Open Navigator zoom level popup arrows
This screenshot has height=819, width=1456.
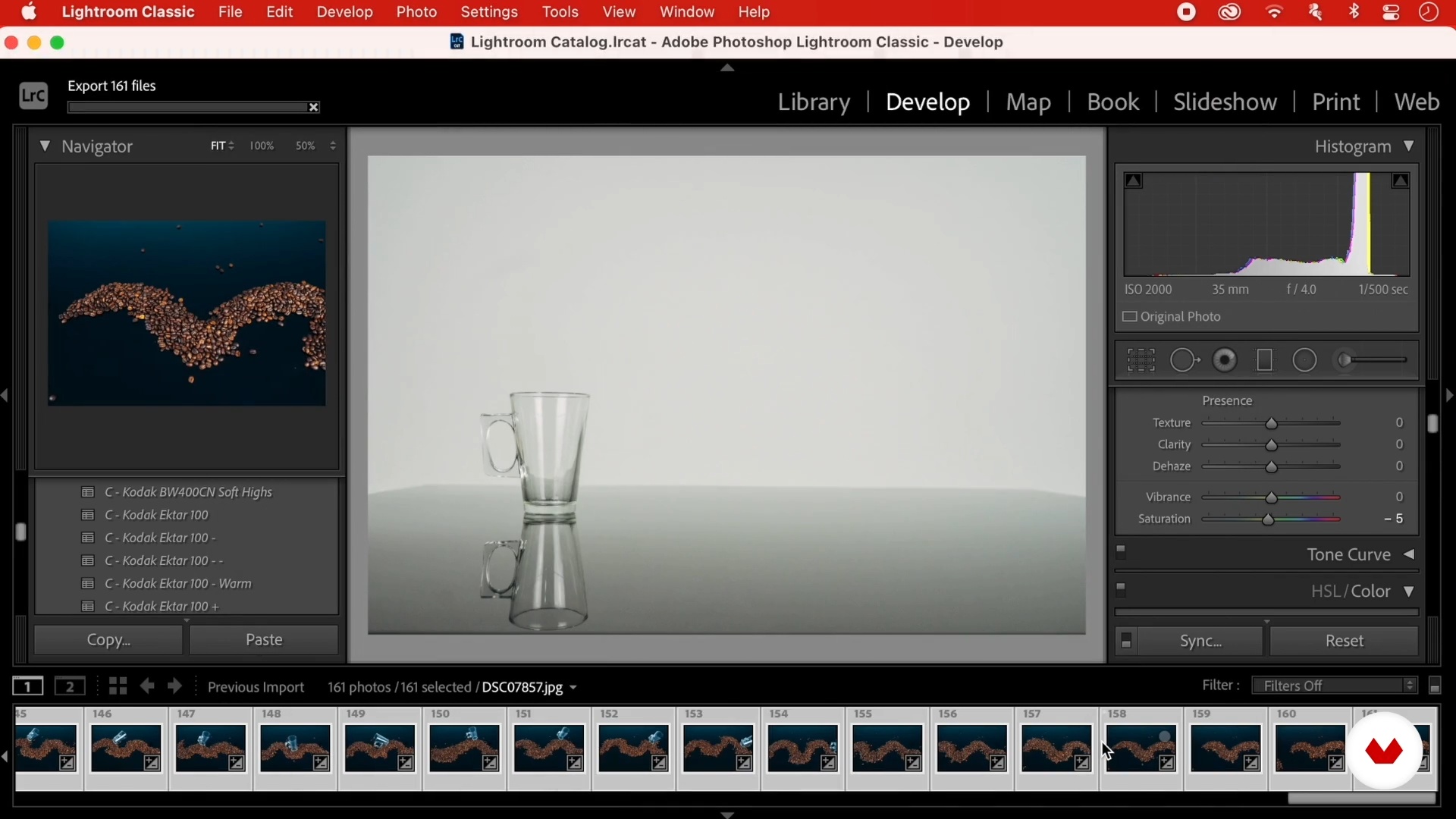click(333, 146)
